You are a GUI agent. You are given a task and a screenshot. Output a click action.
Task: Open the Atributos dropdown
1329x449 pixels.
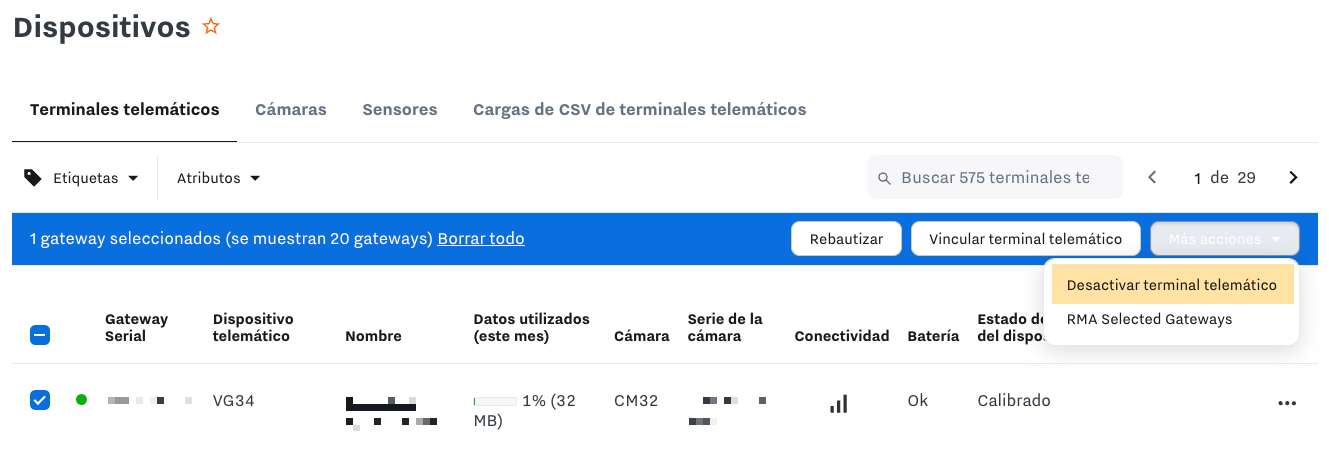(219, 178)
